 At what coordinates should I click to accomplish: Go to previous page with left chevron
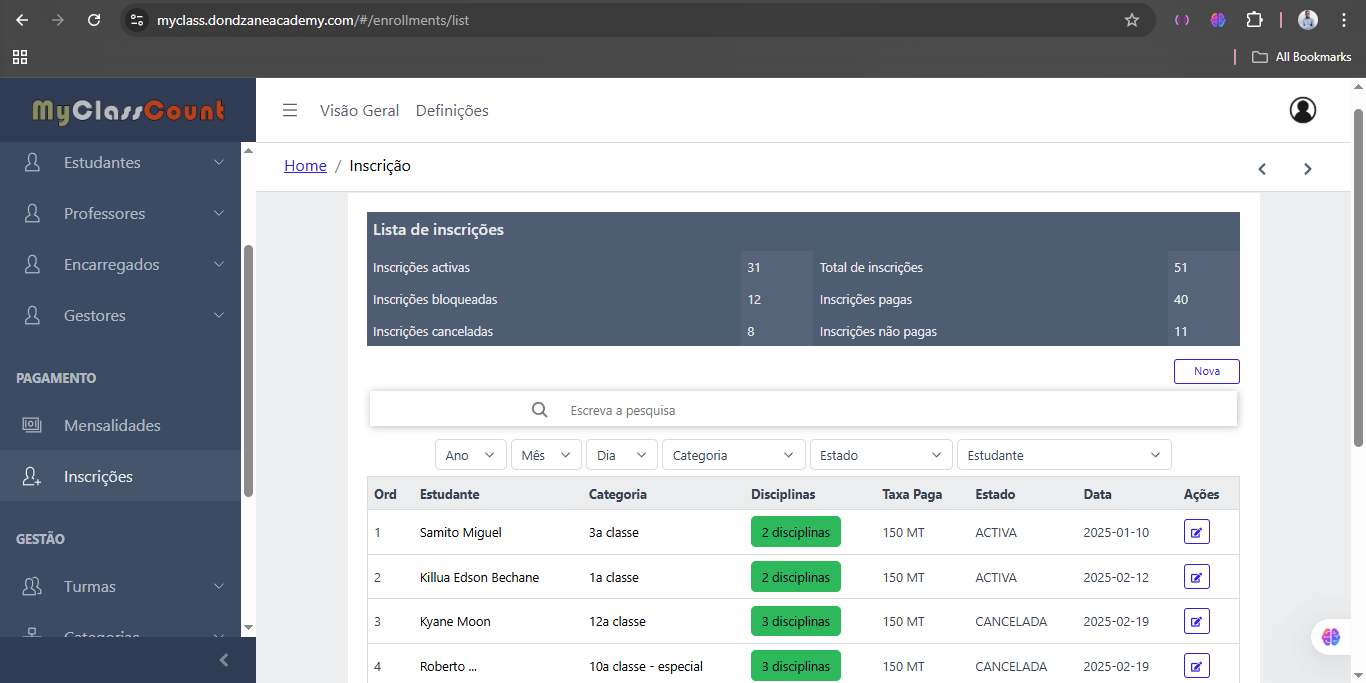(1262, 169)
